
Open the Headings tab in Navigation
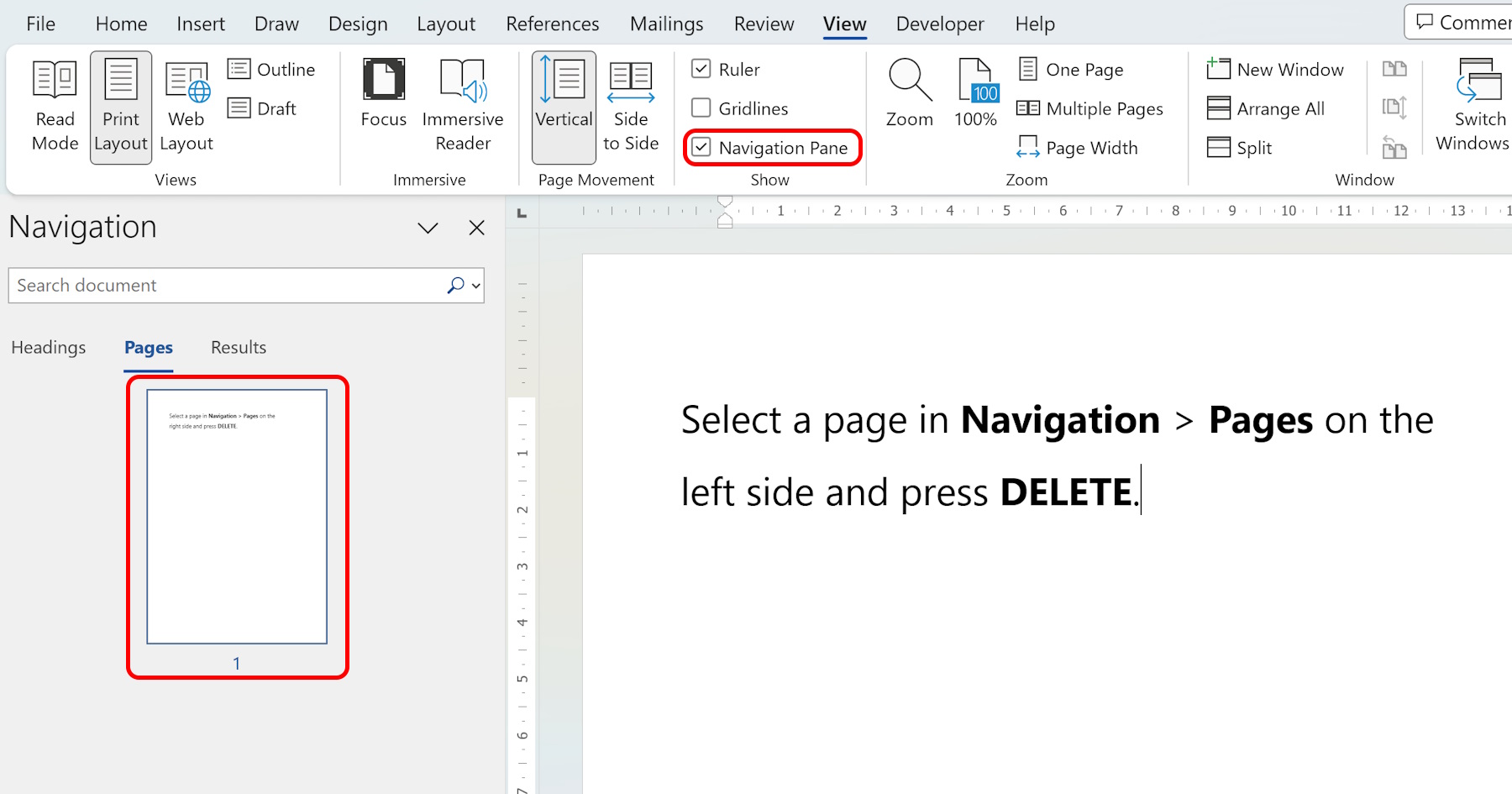(48, 347)
